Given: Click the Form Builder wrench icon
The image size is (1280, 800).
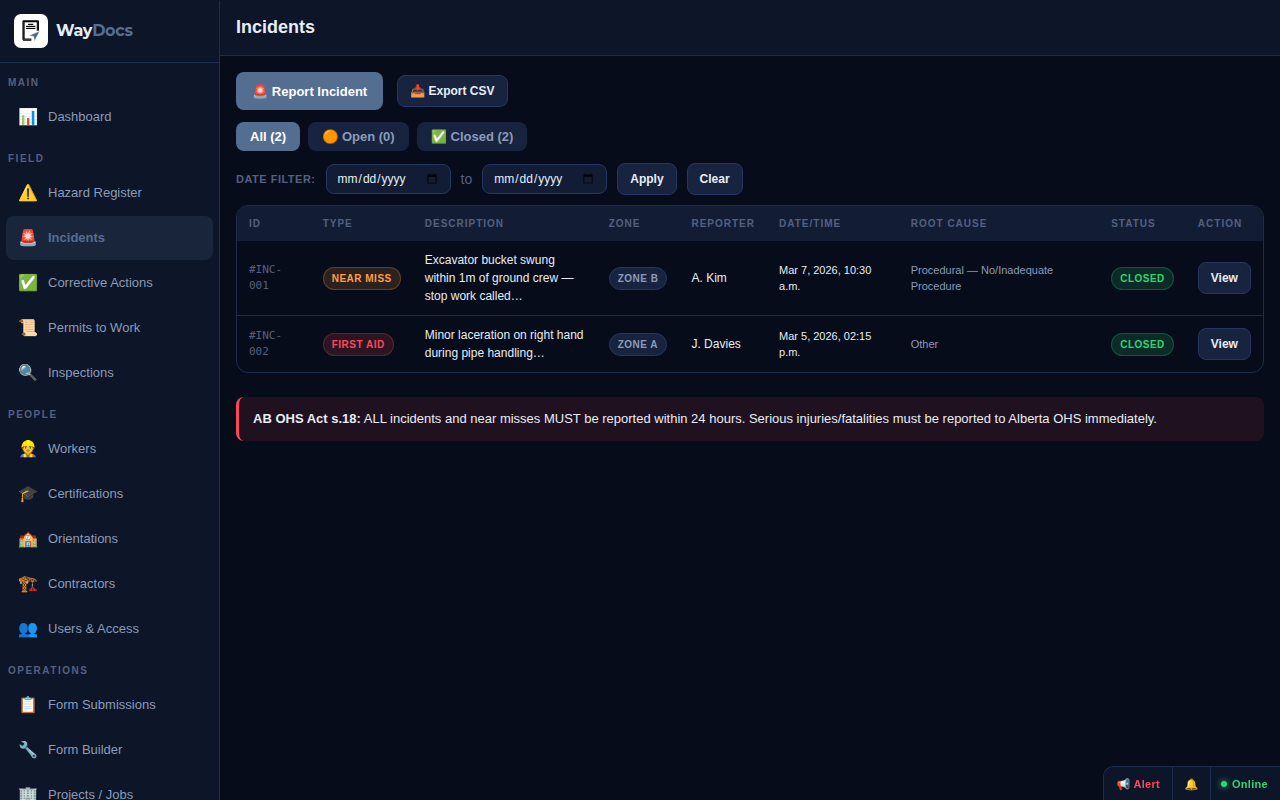Looking at the screenshot, I should (x=28, y=750).
